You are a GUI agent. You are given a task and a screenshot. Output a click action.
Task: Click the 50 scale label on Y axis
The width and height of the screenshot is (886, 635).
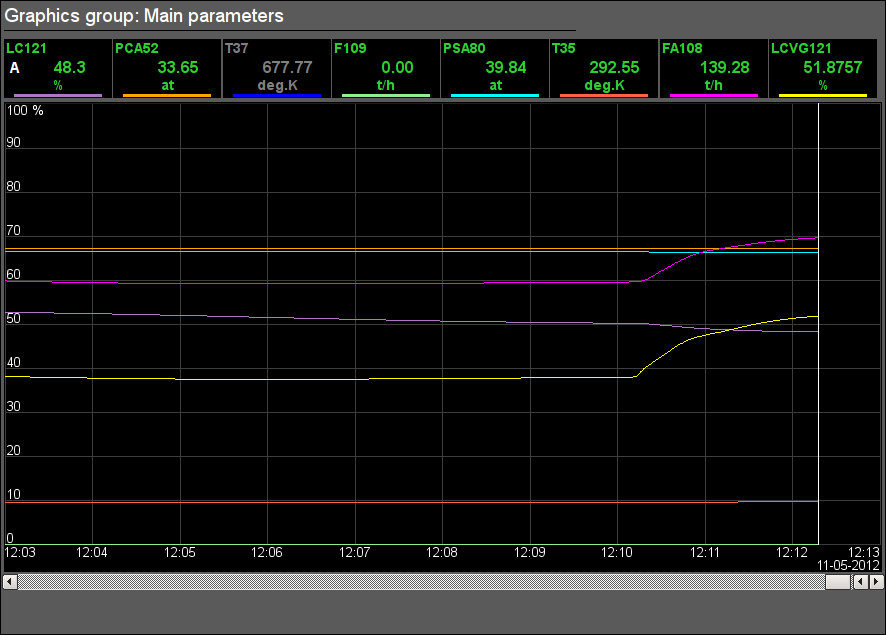[14, 318]
